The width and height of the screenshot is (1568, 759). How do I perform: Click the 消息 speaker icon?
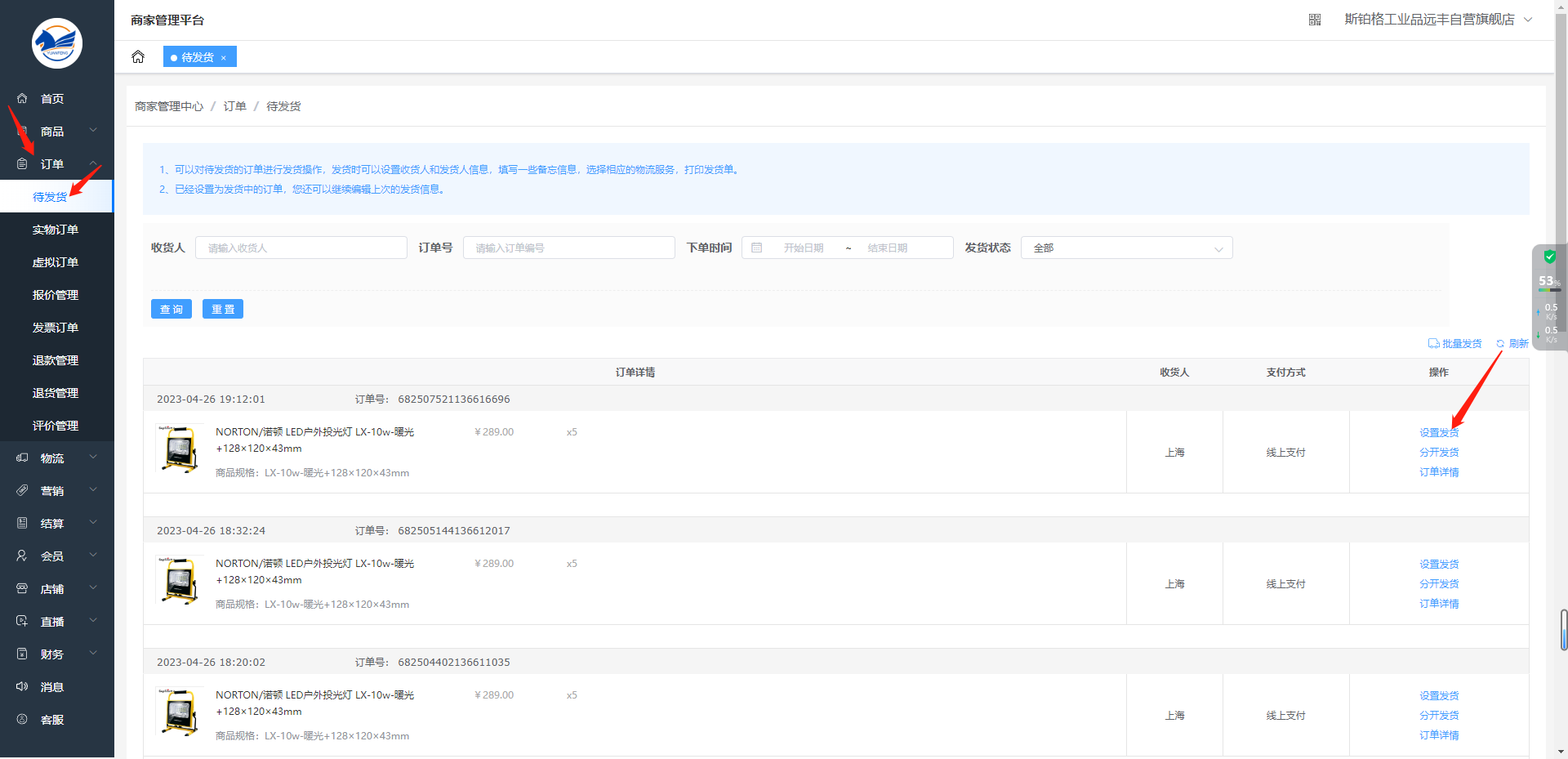click(x=22, y=686)
